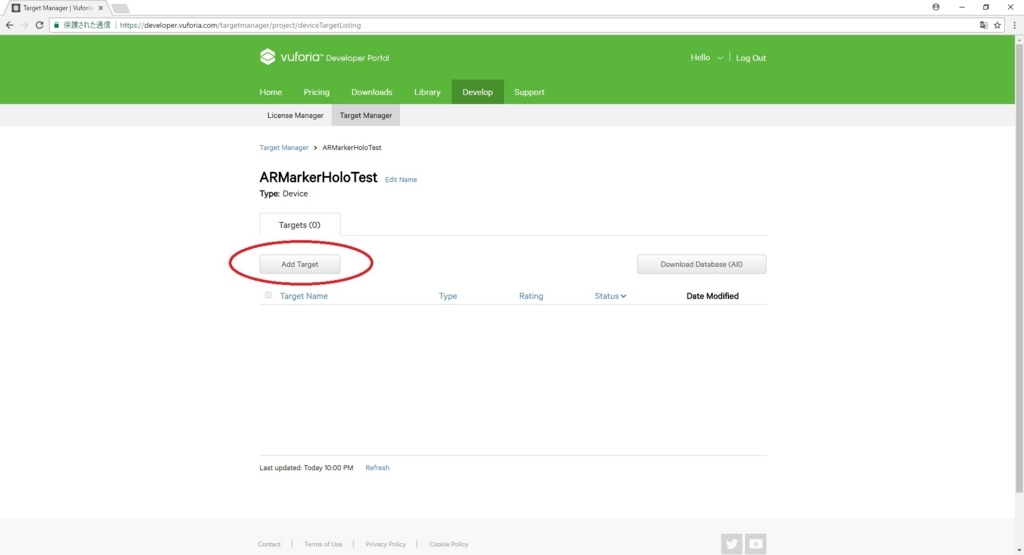Click the browser address bar URL
The width and height of the screenshot is (1024, 555).
(x=240, y=25)
